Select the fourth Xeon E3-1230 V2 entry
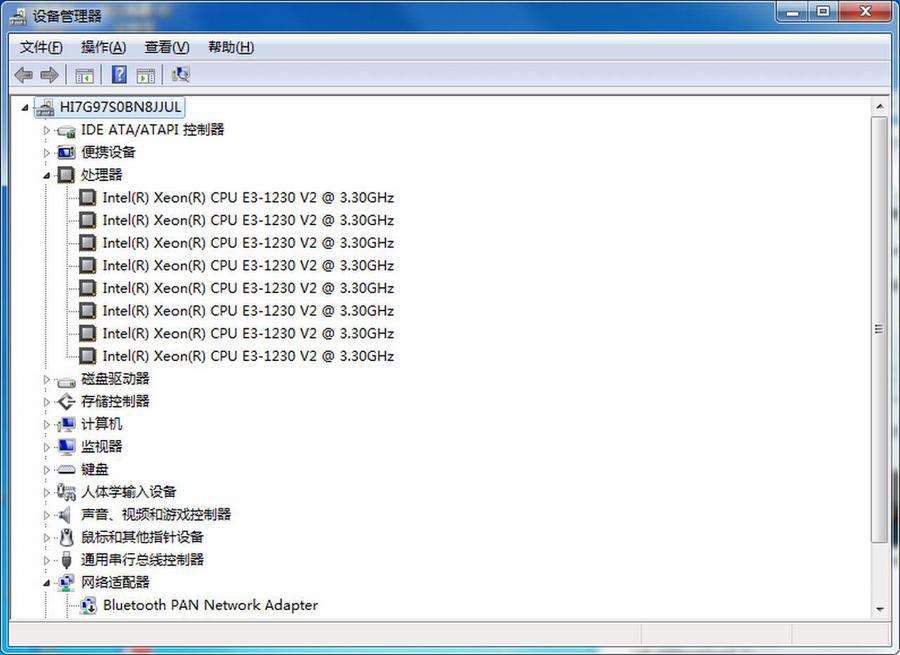 [248, 266]
